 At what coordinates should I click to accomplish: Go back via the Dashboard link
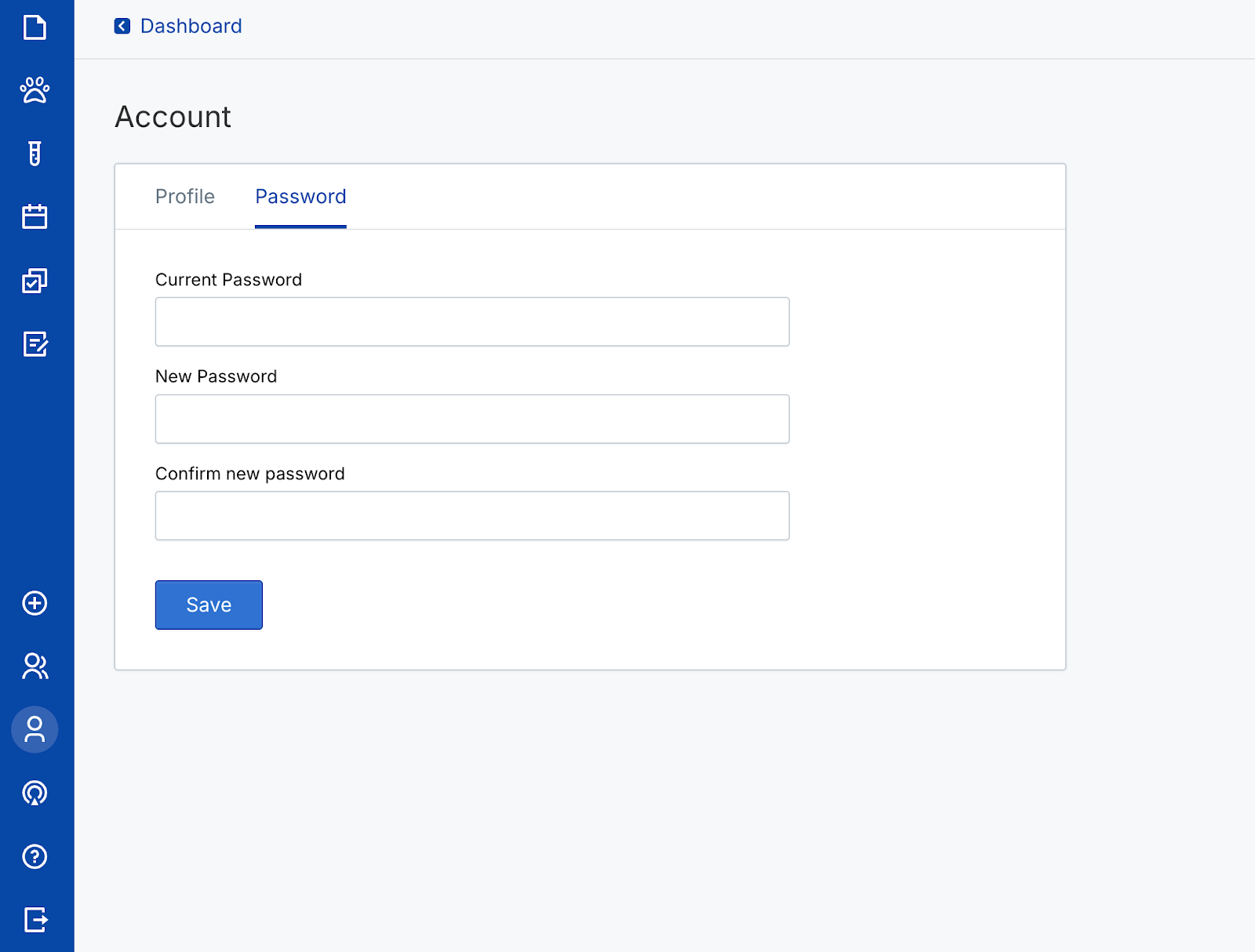191,27
